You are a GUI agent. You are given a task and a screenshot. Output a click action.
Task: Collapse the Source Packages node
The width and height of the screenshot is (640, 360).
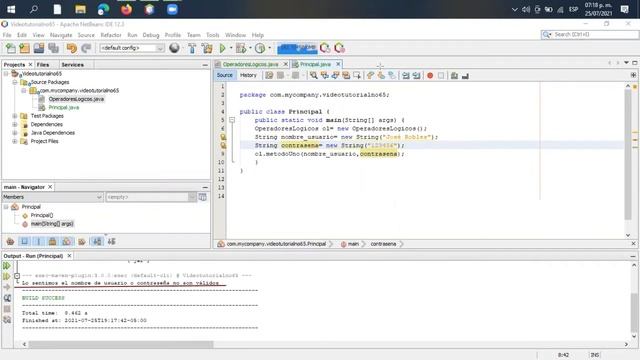pyautogui.click(x=15, y=82)
